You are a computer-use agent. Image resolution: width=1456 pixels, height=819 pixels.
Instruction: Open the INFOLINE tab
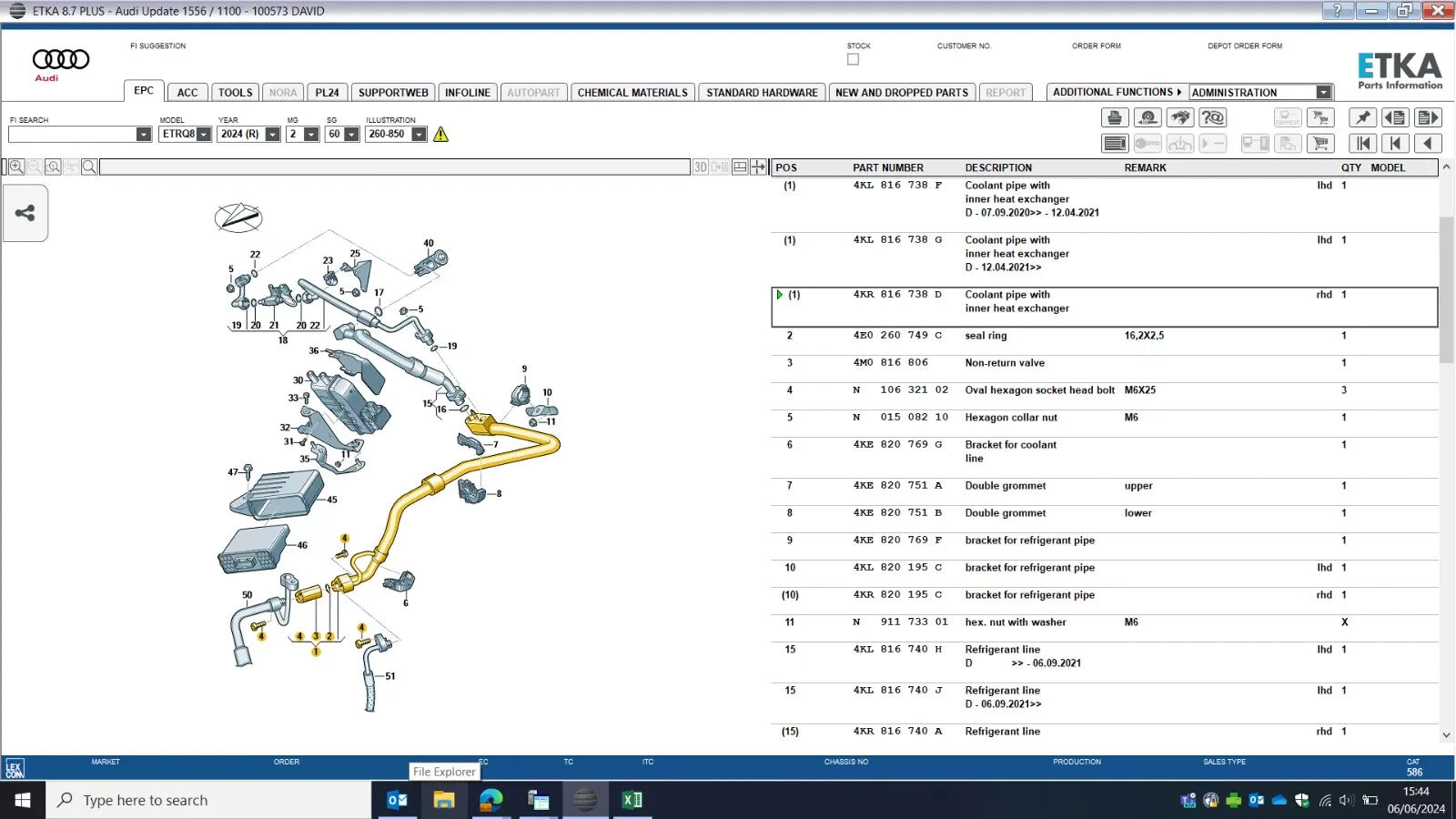coord(468,92)
